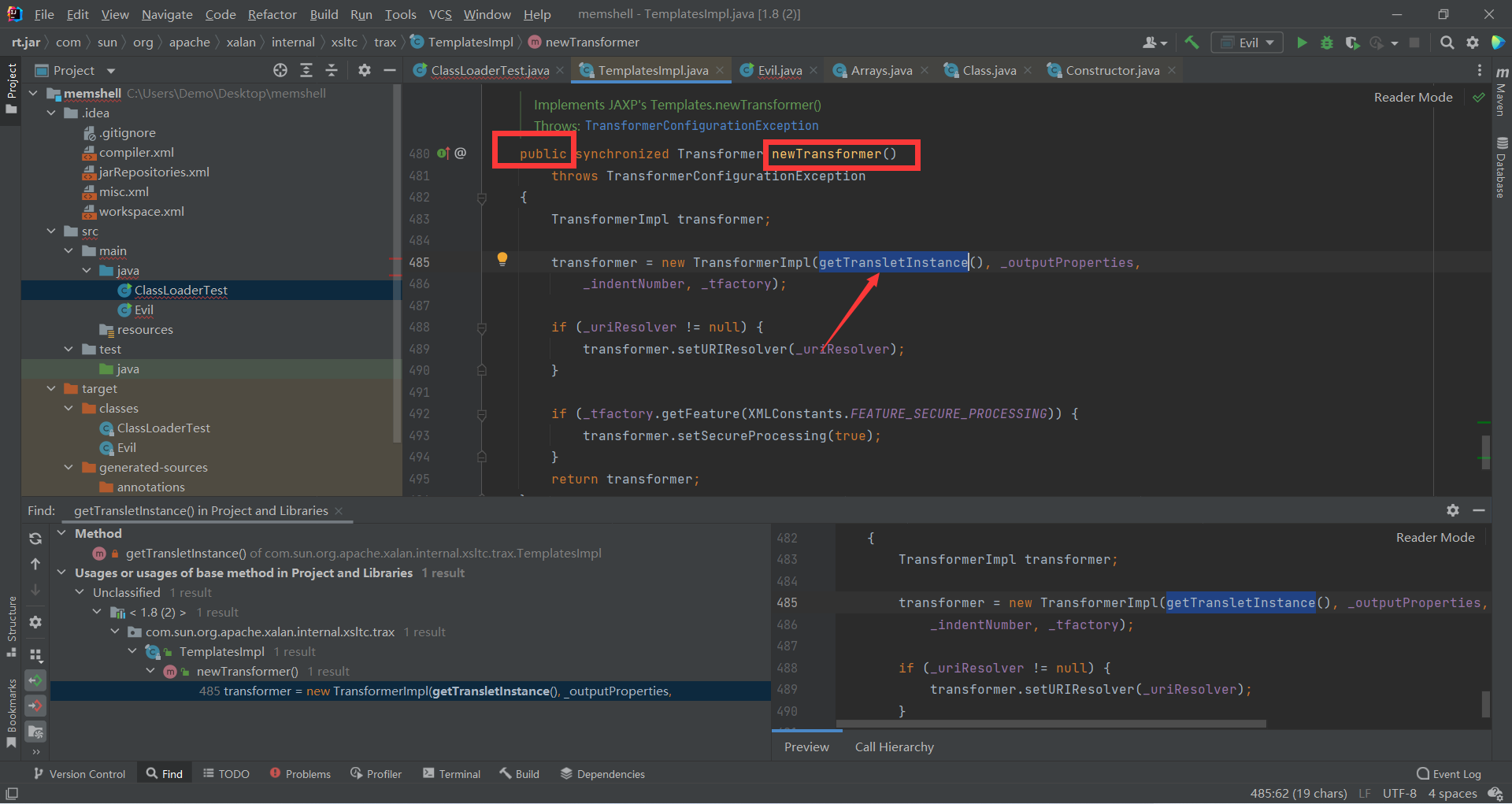Toggle write access filter in Find panel
Screen dimensions: 1512x804
35,706
